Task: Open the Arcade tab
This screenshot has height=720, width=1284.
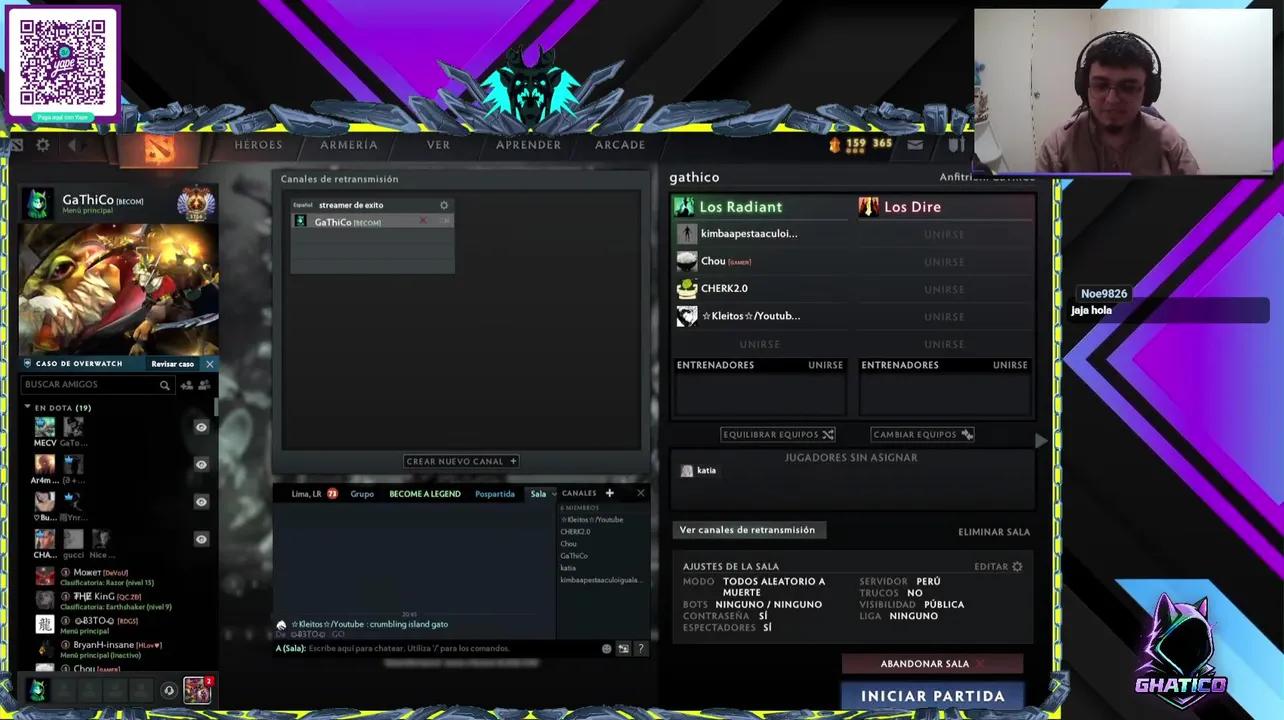Action: [x=620, y=145]
